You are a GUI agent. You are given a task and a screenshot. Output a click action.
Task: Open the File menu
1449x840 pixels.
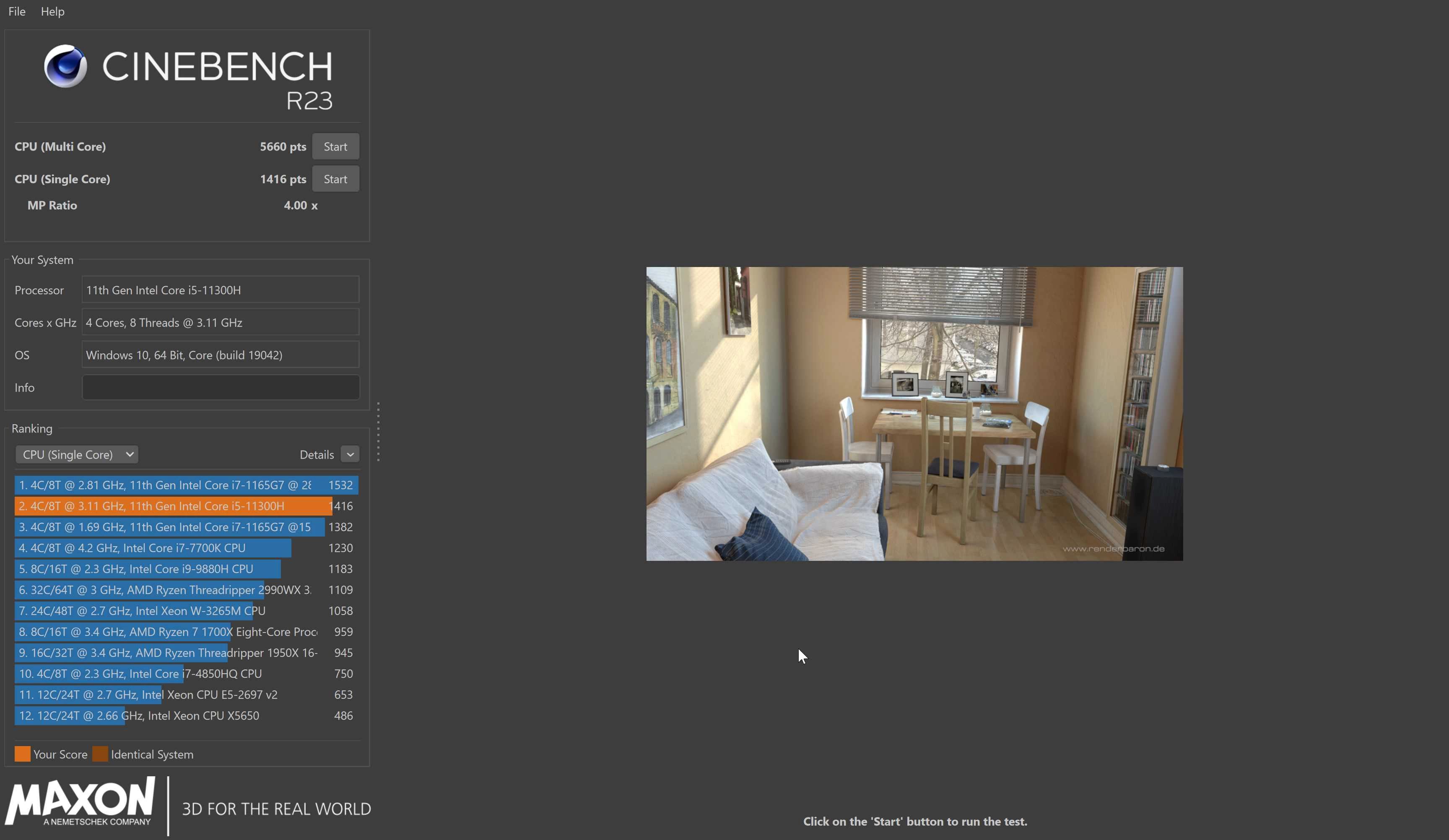(17, 11)
